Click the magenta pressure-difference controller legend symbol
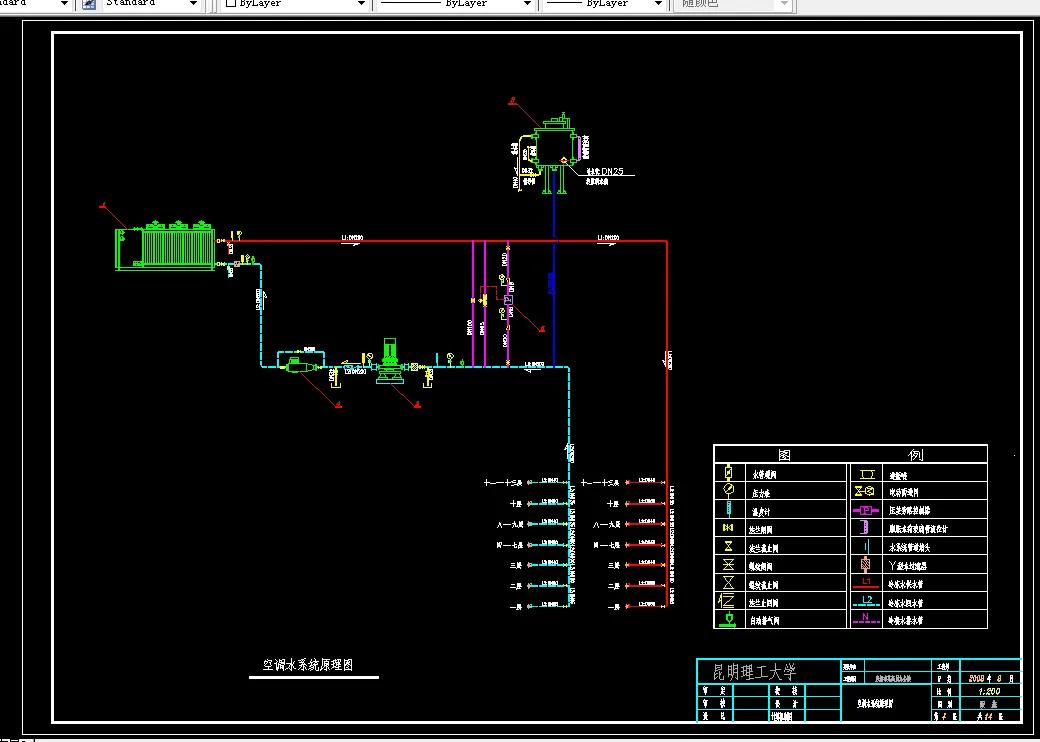The image size is (1040, 742). 866,511
